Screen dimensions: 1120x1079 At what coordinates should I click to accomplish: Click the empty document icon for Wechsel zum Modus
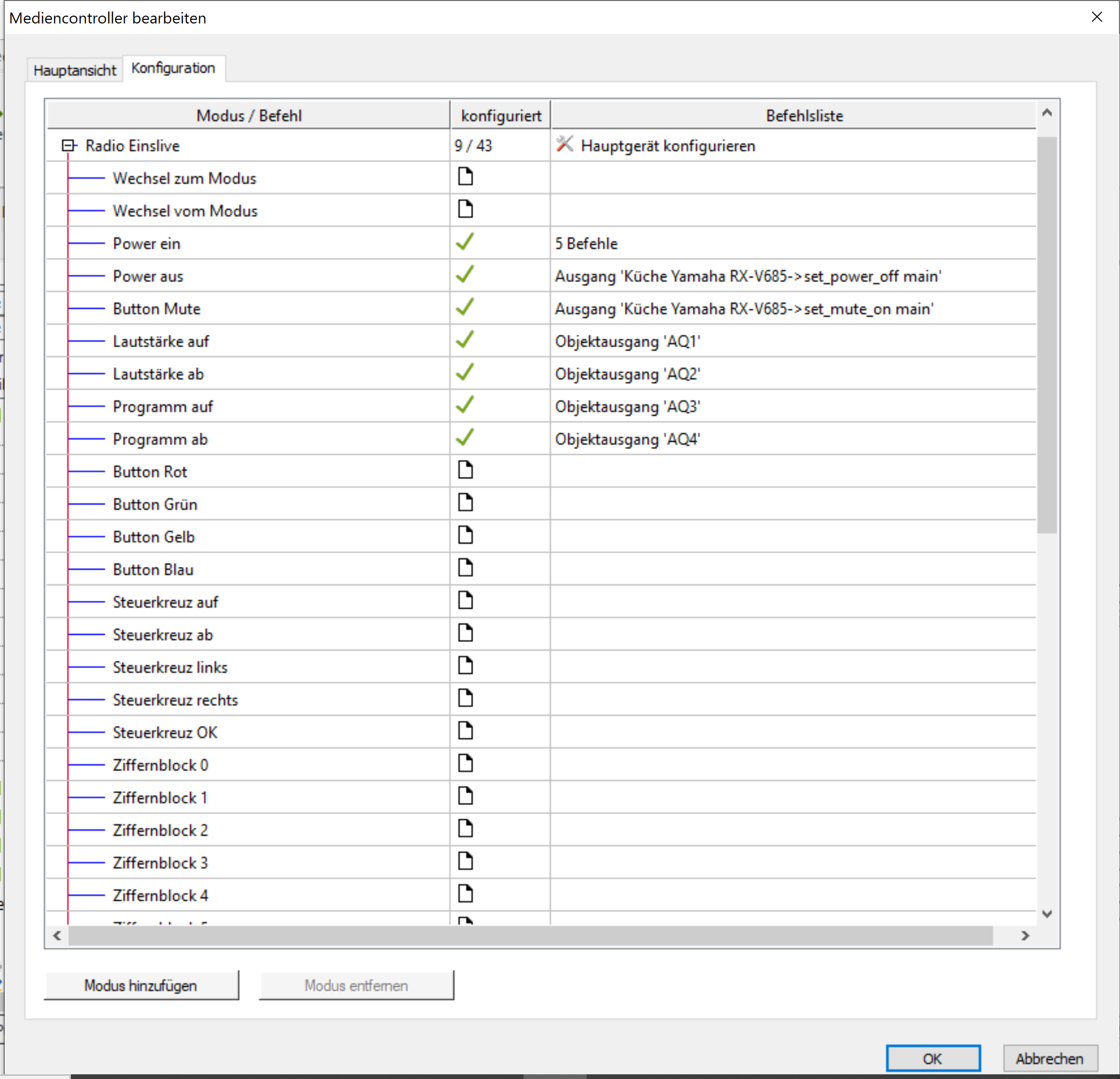465,177
